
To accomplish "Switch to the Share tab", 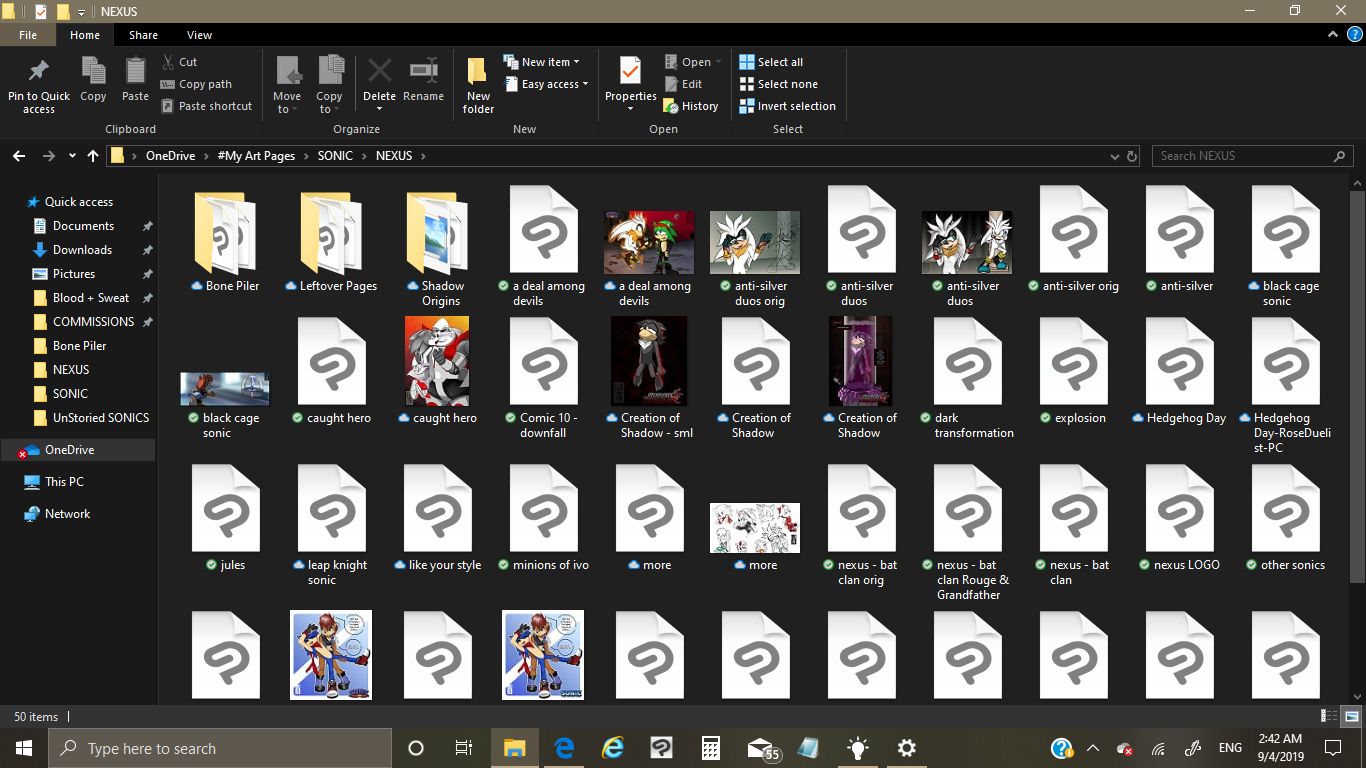I will point(143,35).
